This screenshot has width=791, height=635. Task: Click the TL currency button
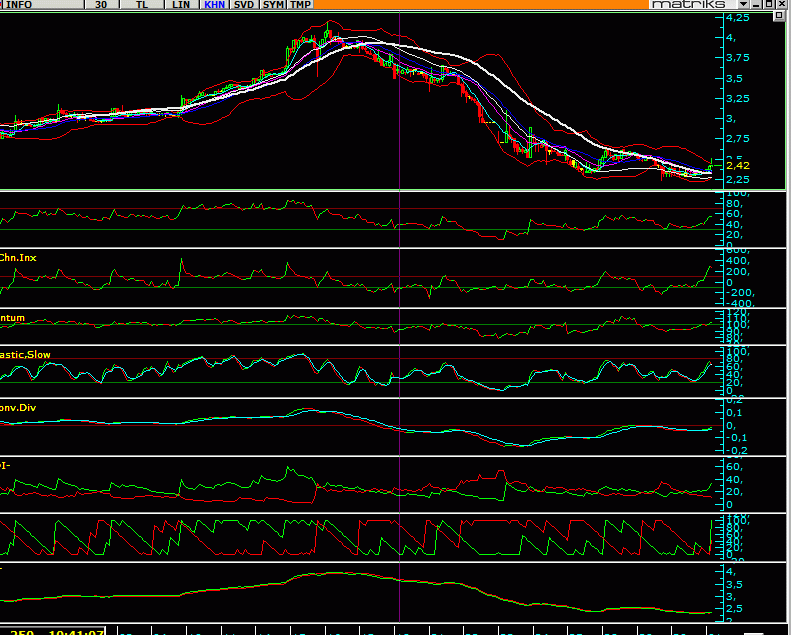point(142,5)
